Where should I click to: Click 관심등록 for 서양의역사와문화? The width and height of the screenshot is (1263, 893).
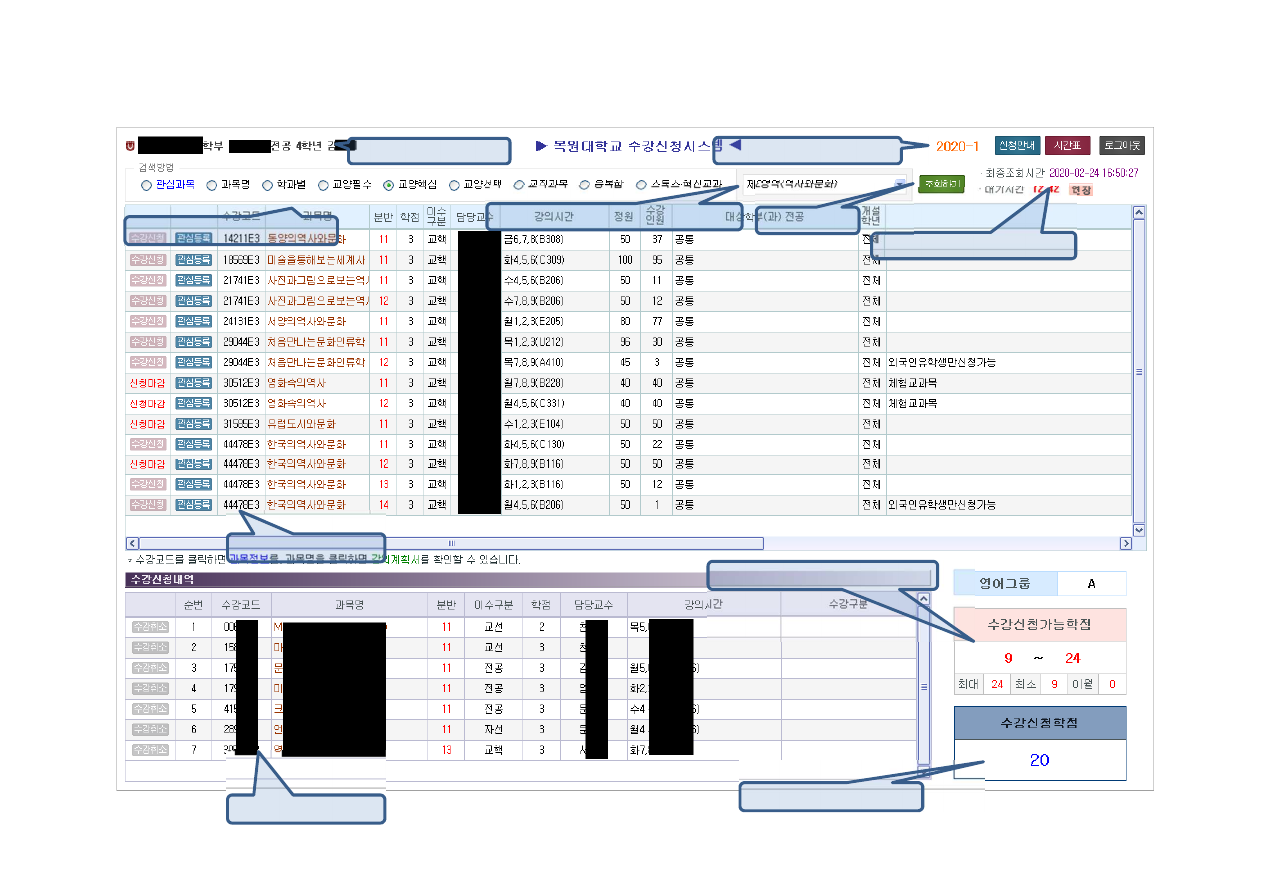pos(193,321)
